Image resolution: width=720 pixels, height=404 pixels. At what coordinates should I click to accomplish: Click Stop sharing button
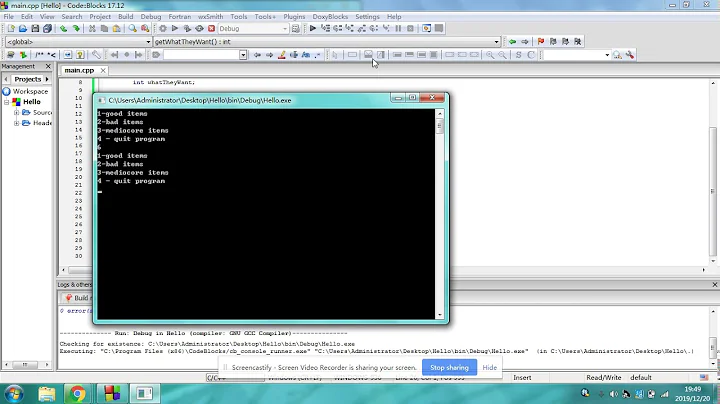click(x=449, y=367)
